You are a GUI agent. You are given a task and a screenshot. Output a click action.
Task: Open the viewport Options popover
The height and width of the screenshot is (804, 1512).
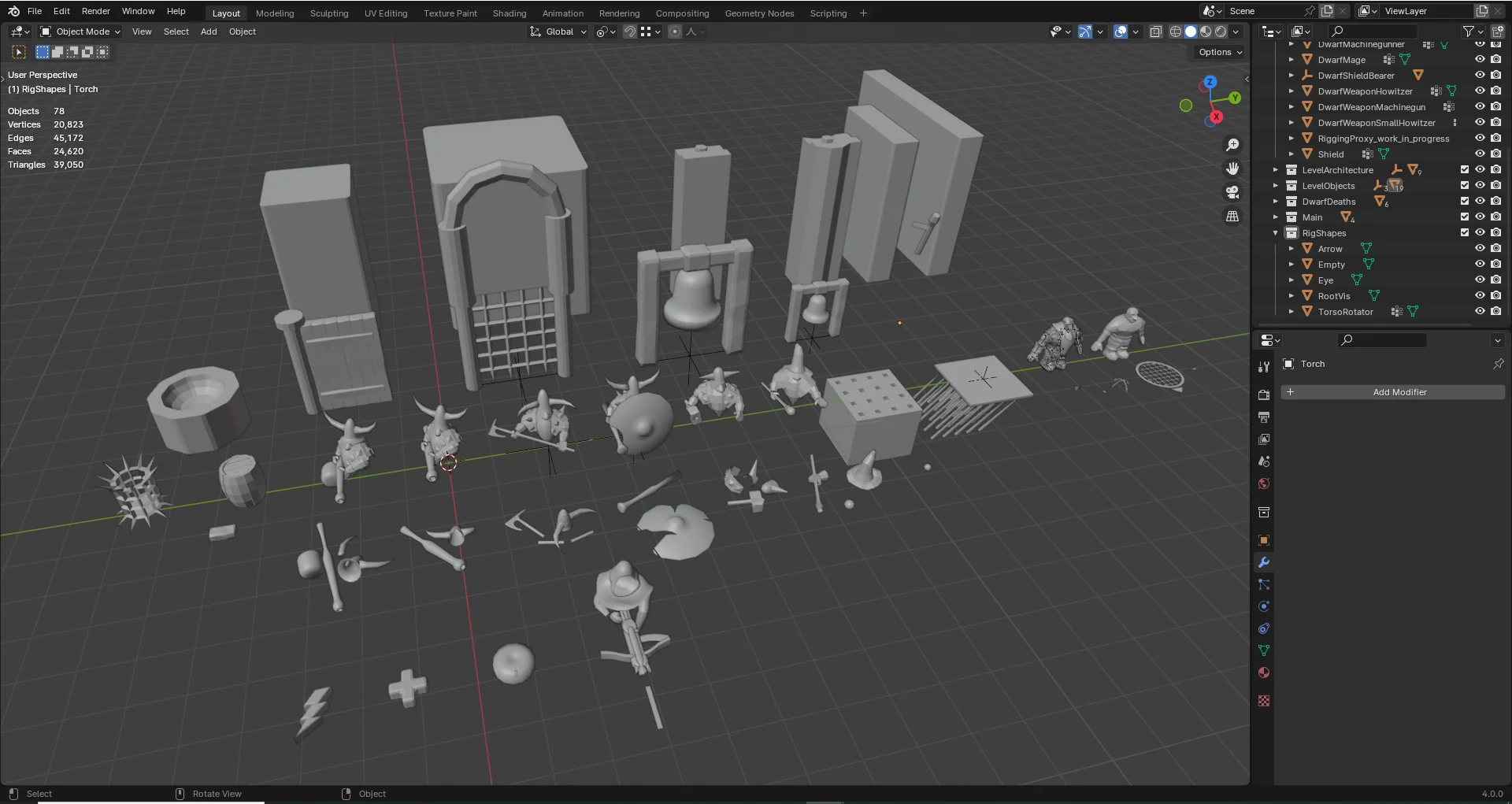coord(1220,52)
